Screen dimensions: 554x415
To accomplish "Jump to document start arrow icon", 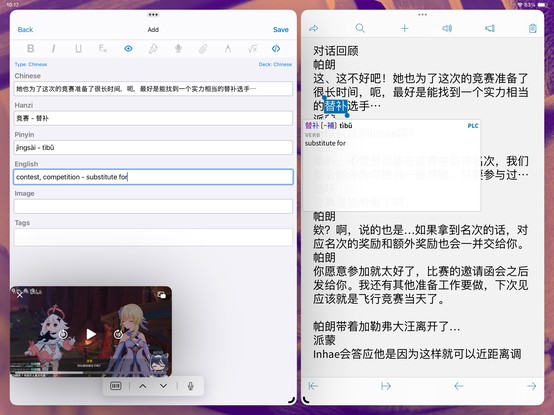I will [313, 386].
